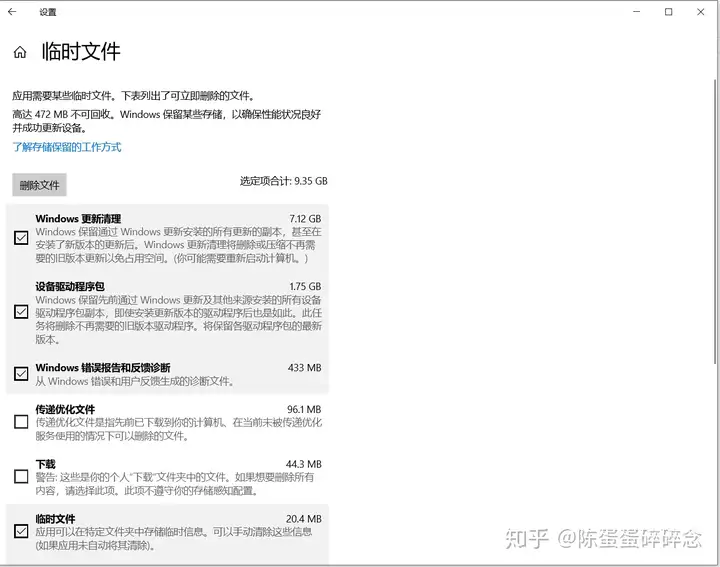Image resolution: width=720 pixels, height=567 pixels.
Task: Maximize the 设置 window
Action: (x=669, y=12)
